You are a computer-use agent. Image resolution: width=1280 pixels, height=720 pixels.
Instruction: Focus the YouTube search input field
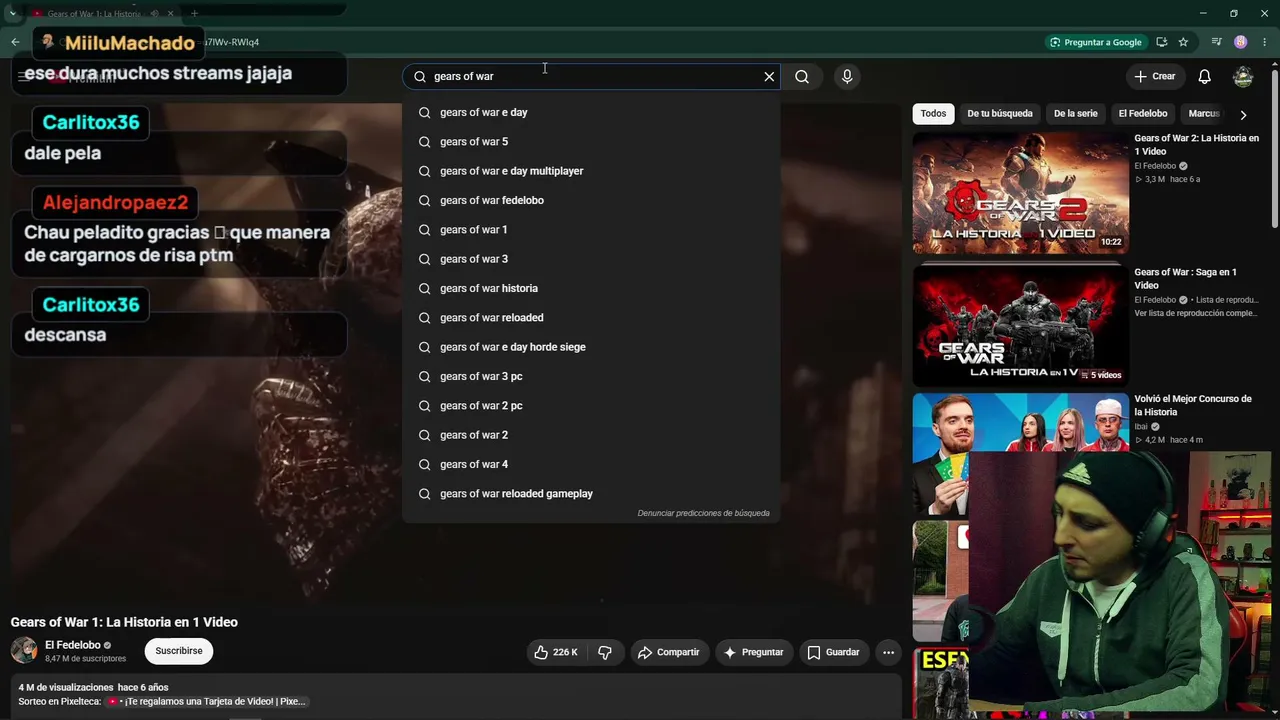click(592, 76)
